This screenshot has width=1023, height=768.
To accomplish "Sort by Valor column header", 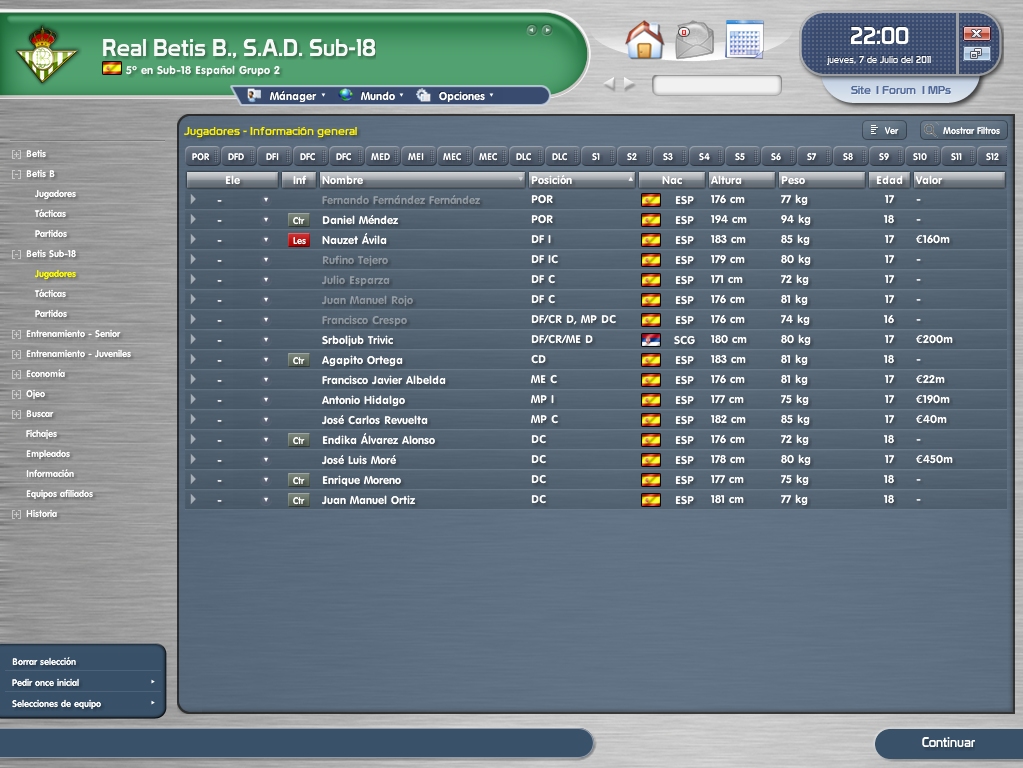I will [x=959, y=180].
